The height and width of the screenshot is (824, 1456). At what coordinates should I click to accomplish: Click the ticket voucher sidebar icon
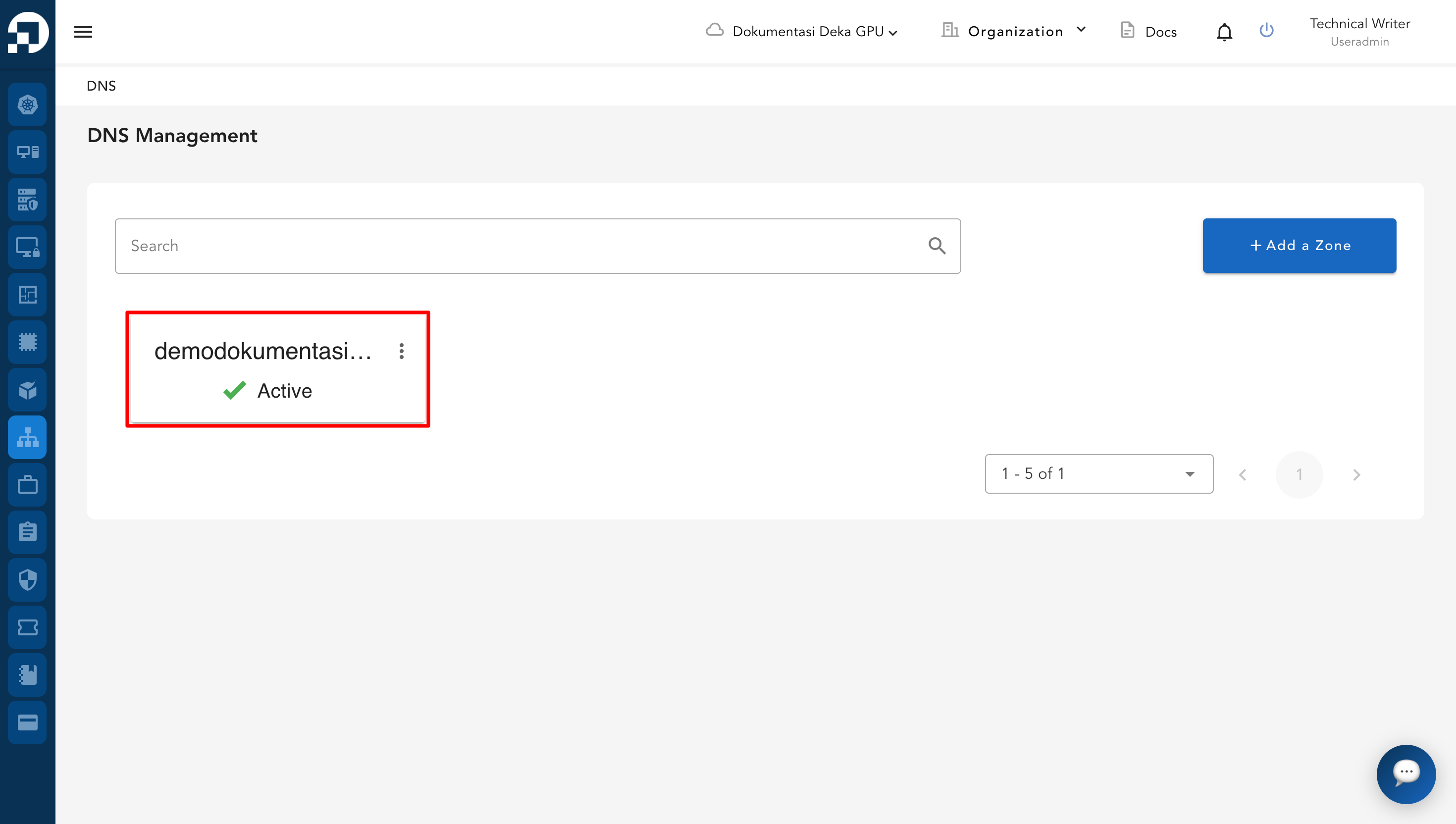pos(27,627)
